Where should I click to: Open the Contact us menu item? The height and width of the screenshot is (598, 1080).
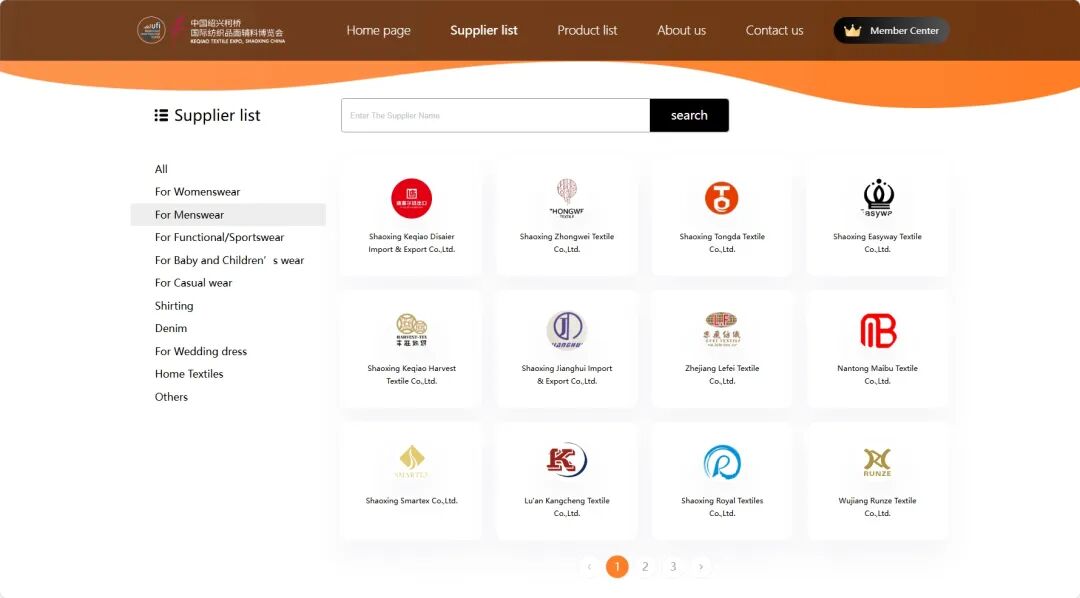pyautogui.click(x=774, y=30)
